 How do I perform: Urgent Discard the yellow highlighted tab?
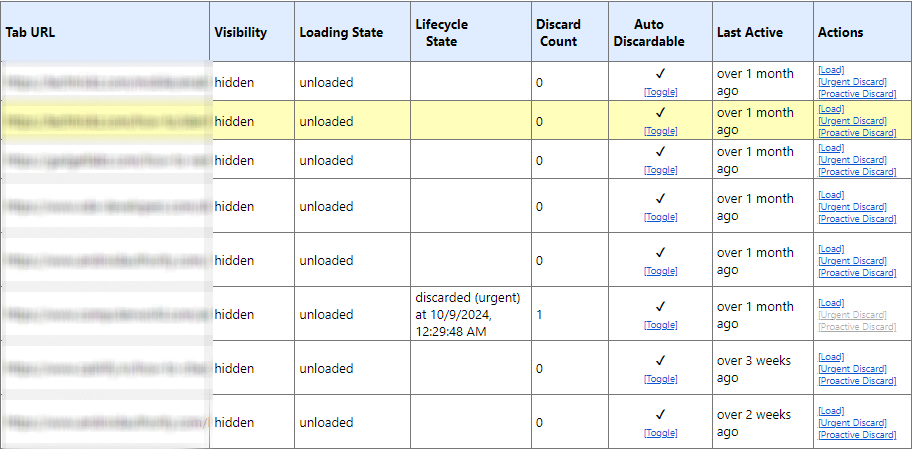pyautogui.click(x=851, y=121)
